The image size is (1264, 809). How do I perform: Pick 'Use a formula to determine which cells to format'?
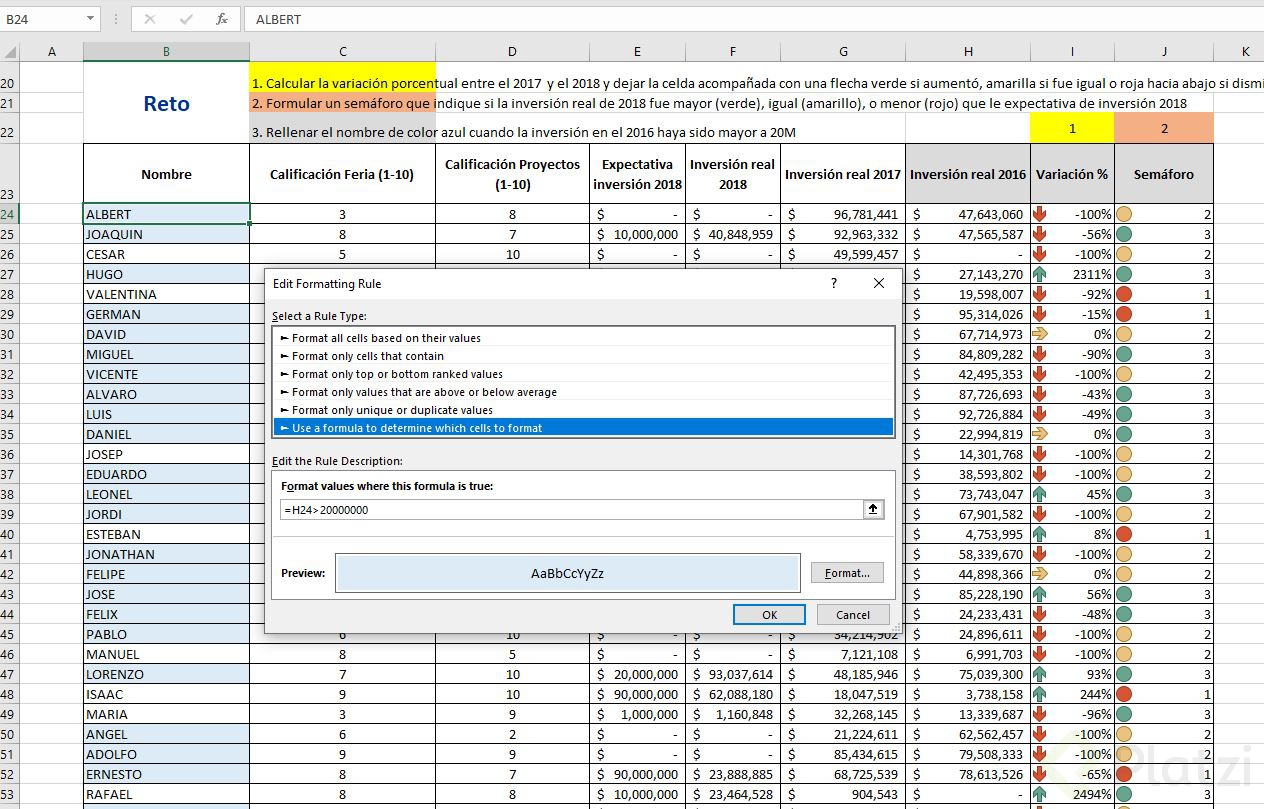pyautogui.click(x=417, y=428)
